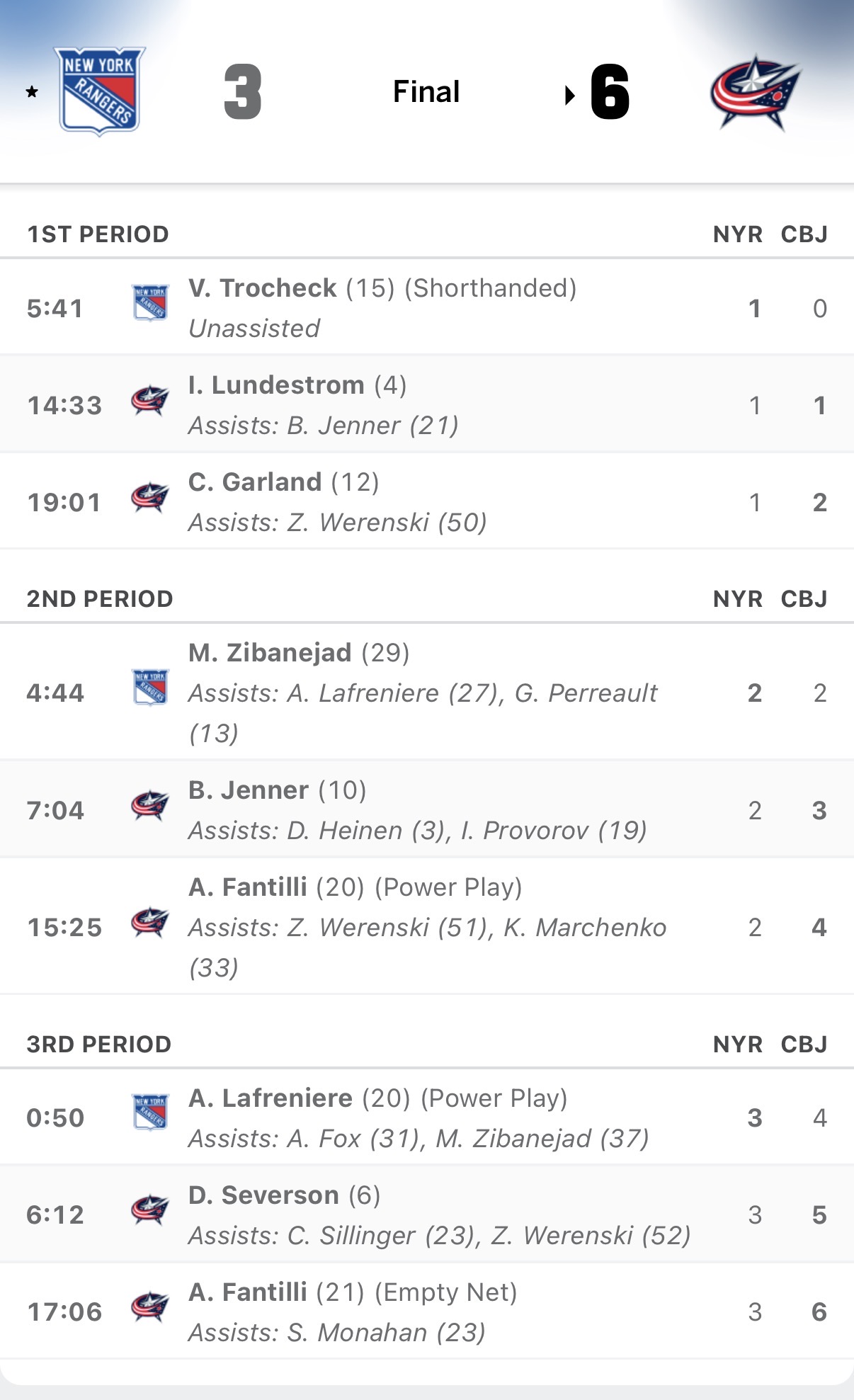
Task: Open V. Trocheck's player page
Action: point(263,288)
